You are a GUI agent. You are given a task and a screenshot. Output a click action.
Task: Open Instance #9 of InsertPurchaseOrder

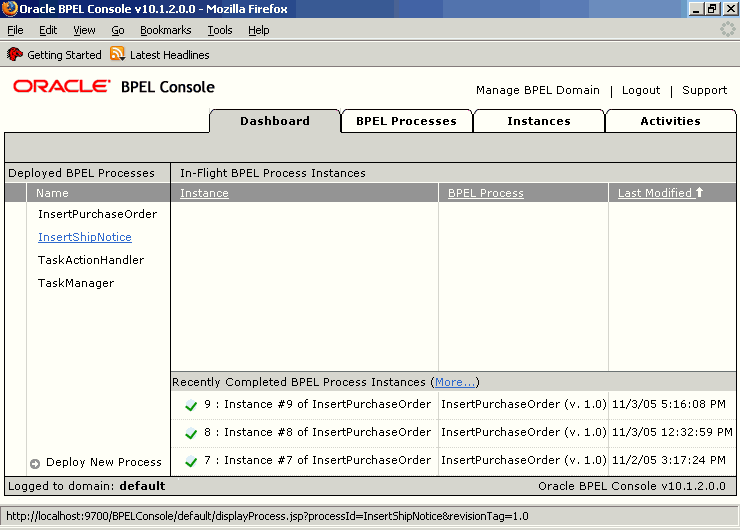click(318, 404)
